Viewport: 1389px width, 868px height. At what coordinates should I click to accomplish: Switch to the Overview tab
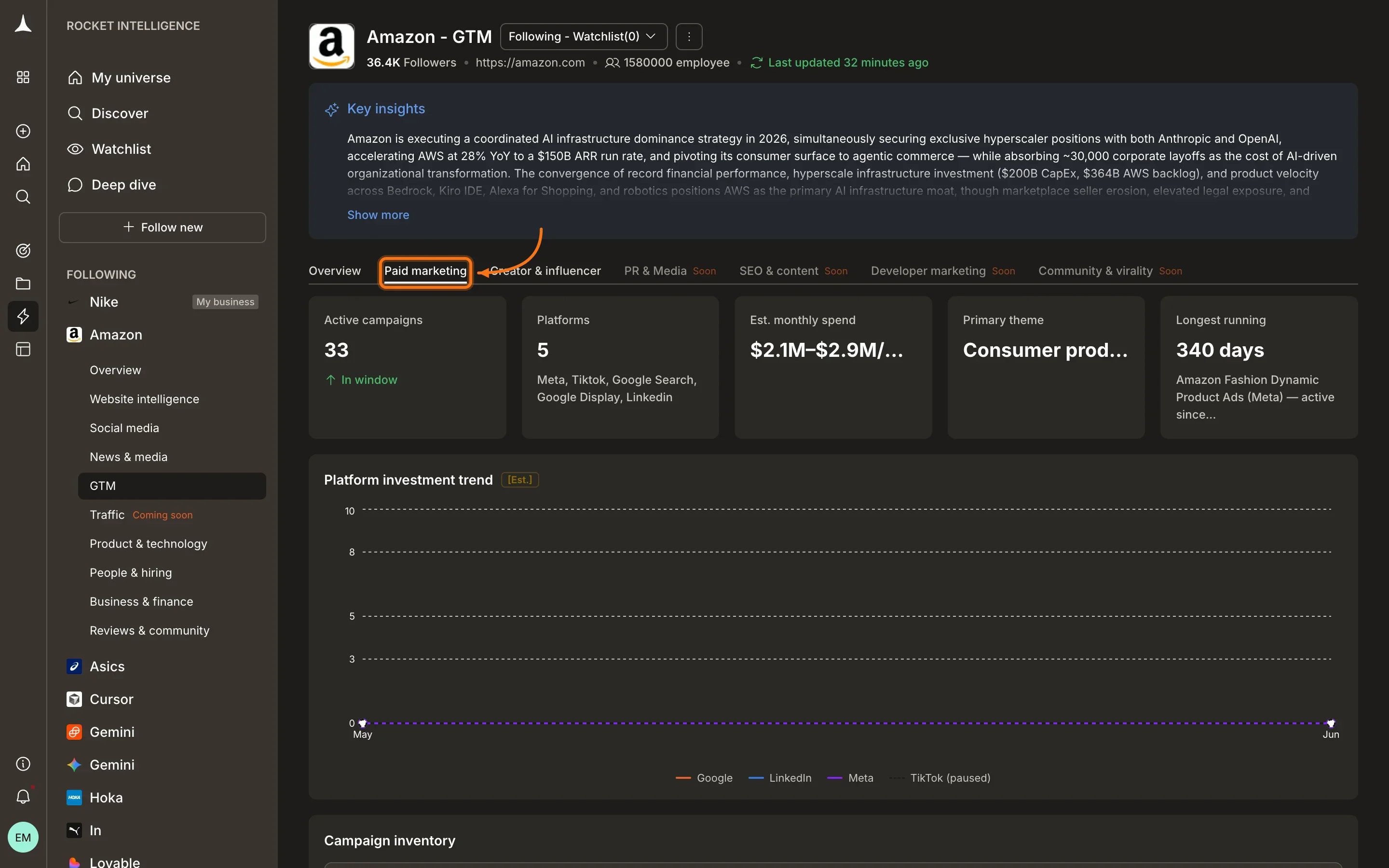point(335,271)
